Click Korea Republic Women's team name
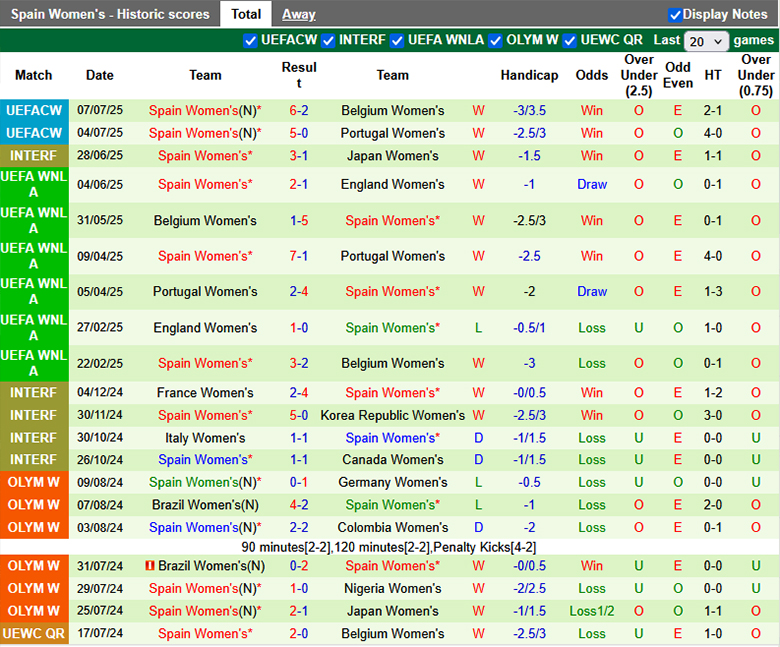The width and height of the screenshot is (780, 647). 392,415
